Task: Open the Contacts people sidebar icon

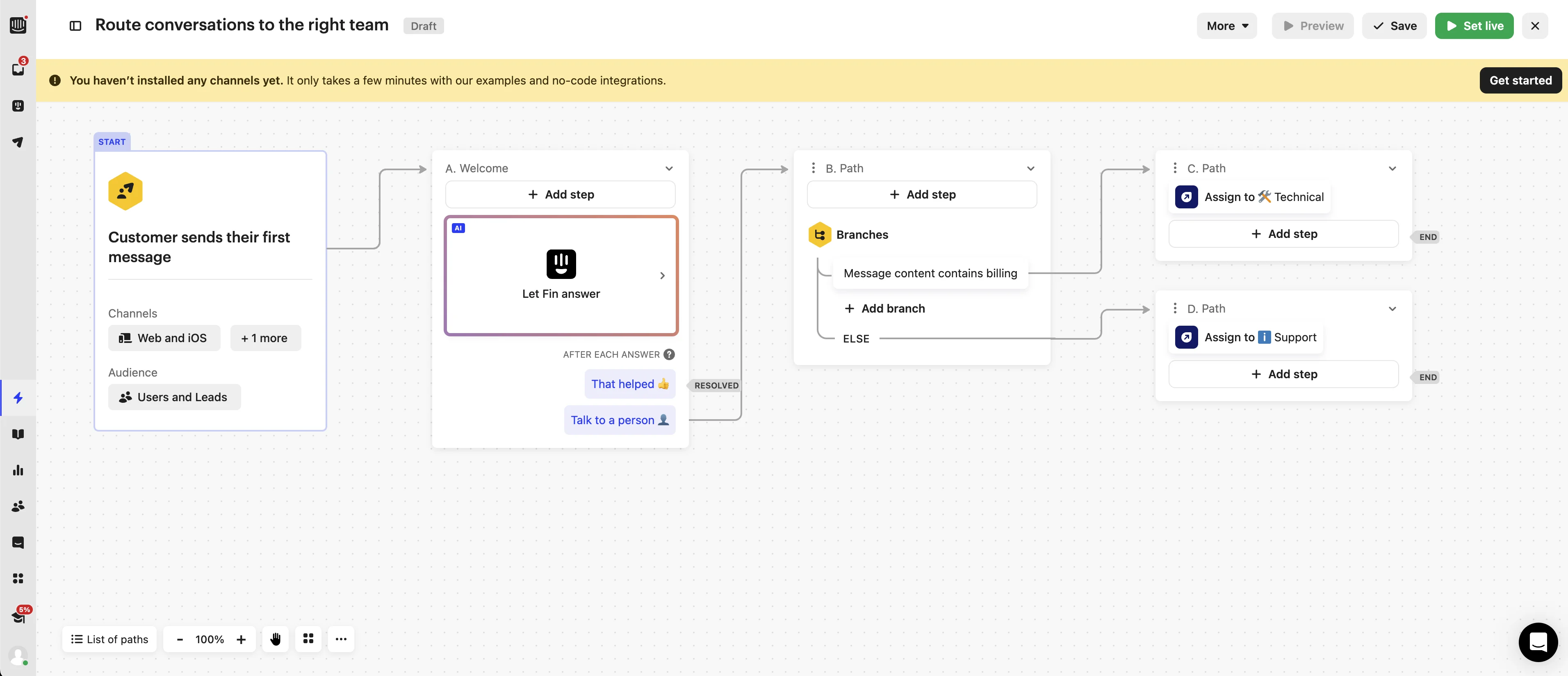Action: pyautogui.click(x=18, y=506)
